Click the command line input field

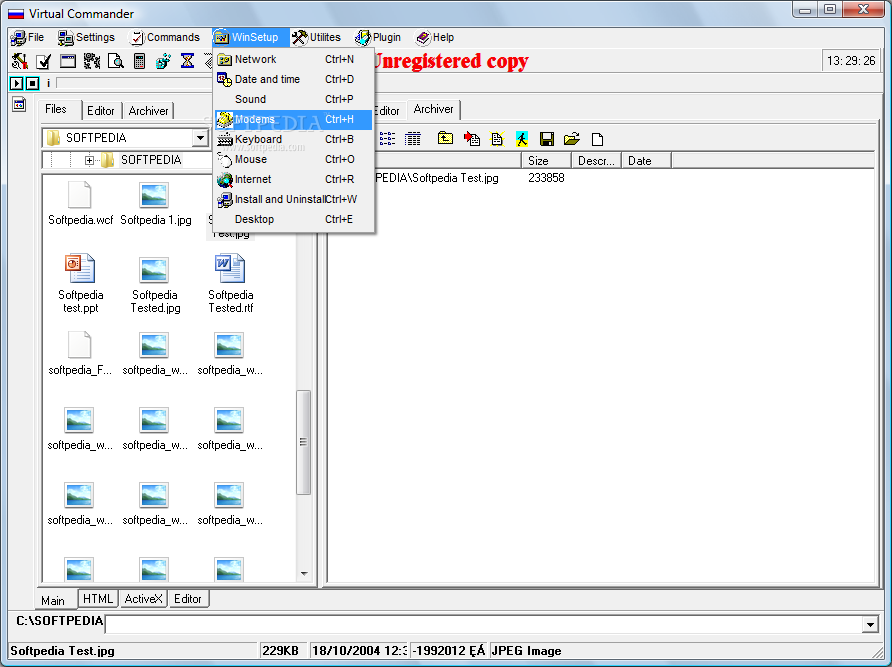(x=484, y=624)
